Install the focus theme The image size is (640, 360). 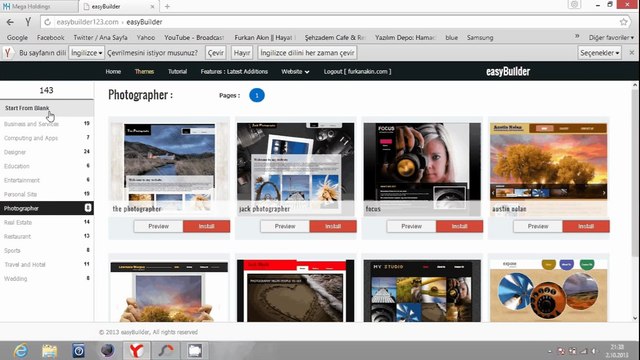(460, 226)
